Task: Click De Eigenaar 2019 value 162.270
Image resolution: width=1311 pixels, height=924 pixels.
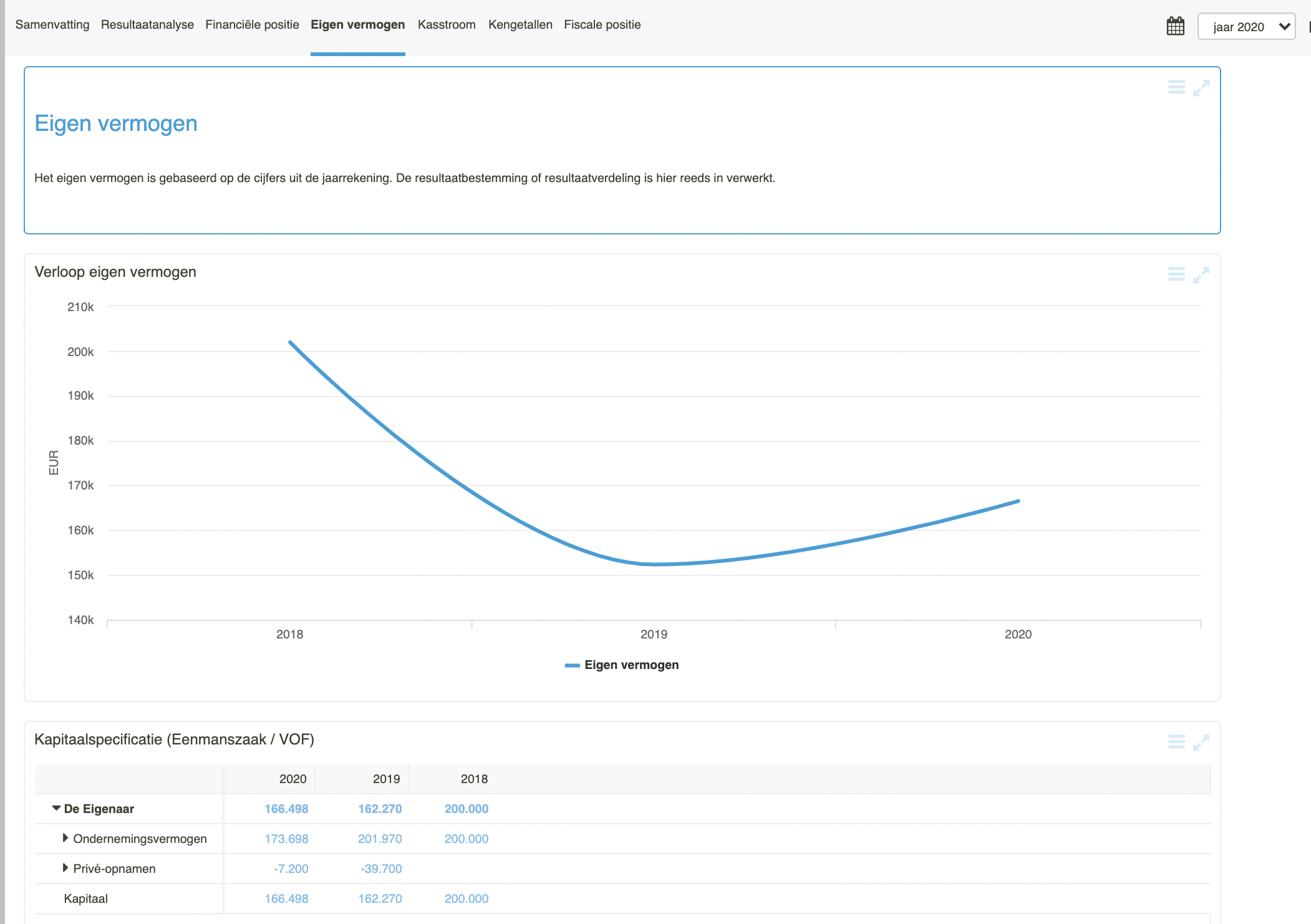Action: (x=380, y=809)
